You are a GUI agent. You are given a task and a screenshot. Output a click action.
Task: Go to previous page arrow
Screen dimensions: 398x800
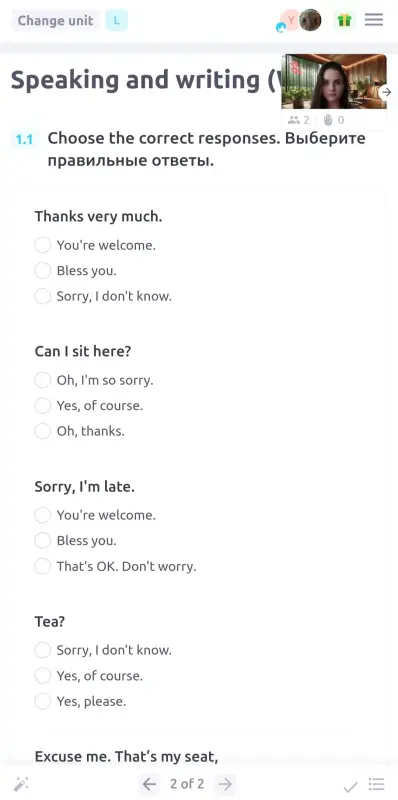tap(149, 784)
